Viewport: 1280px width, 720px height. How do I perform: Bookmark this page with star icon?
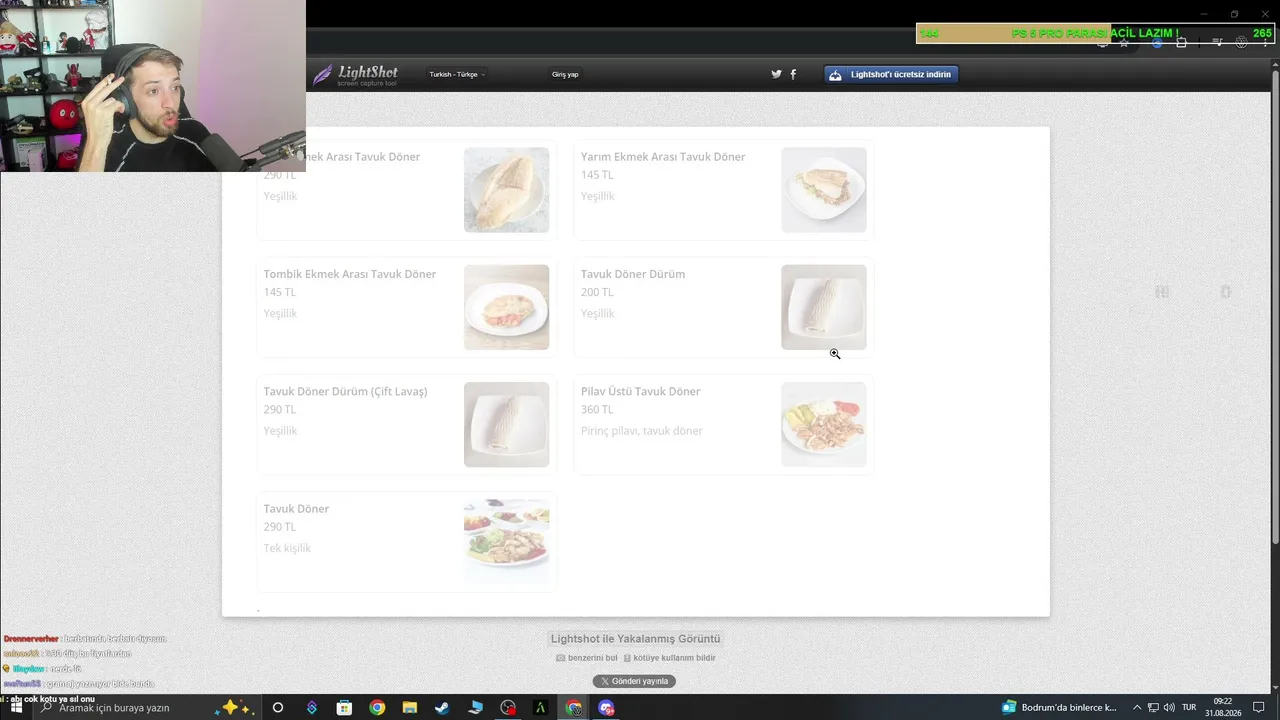[x=1124, y=42]
